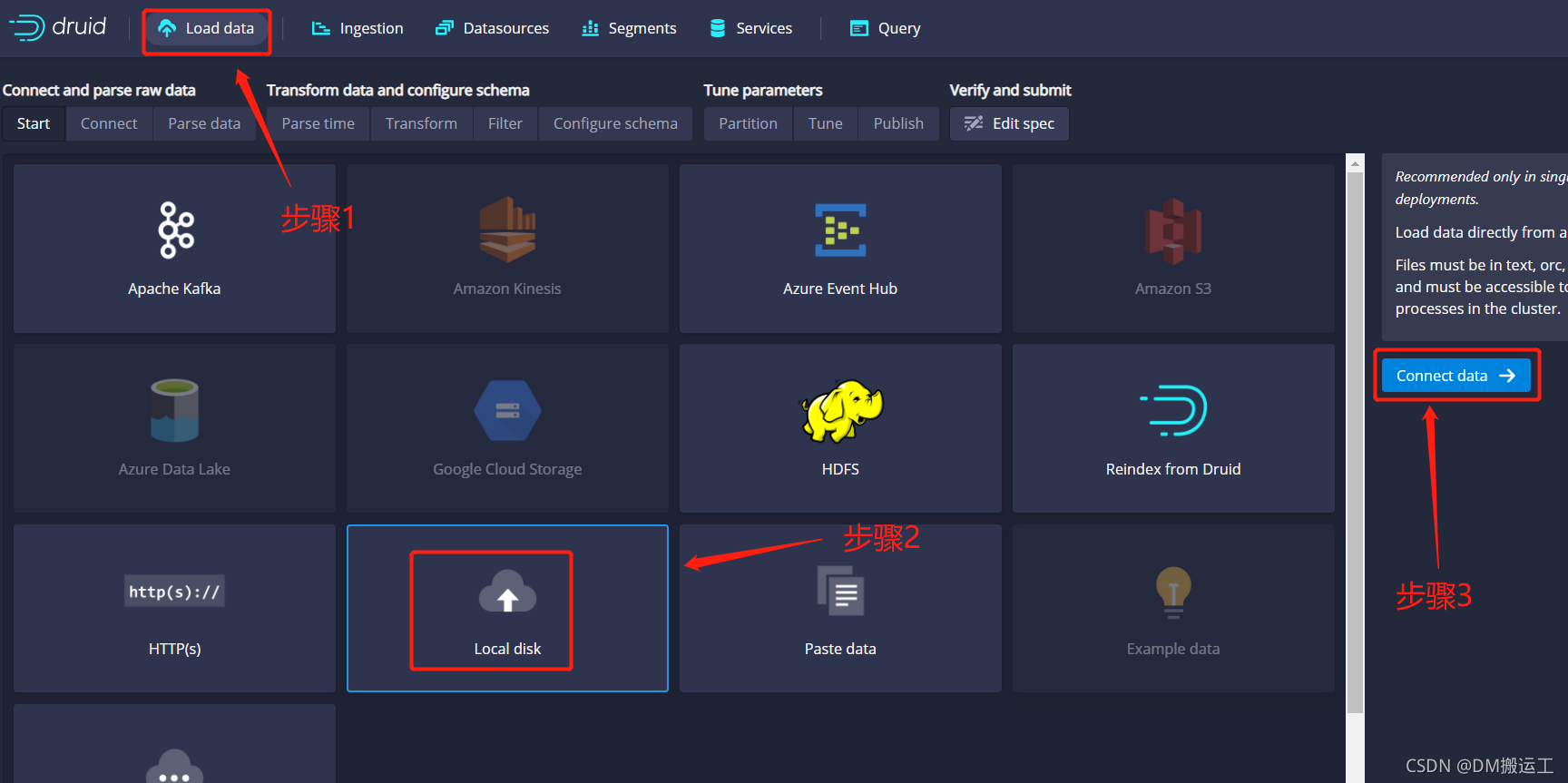Choose the Azure Data Lake source icon

[174, 410]
